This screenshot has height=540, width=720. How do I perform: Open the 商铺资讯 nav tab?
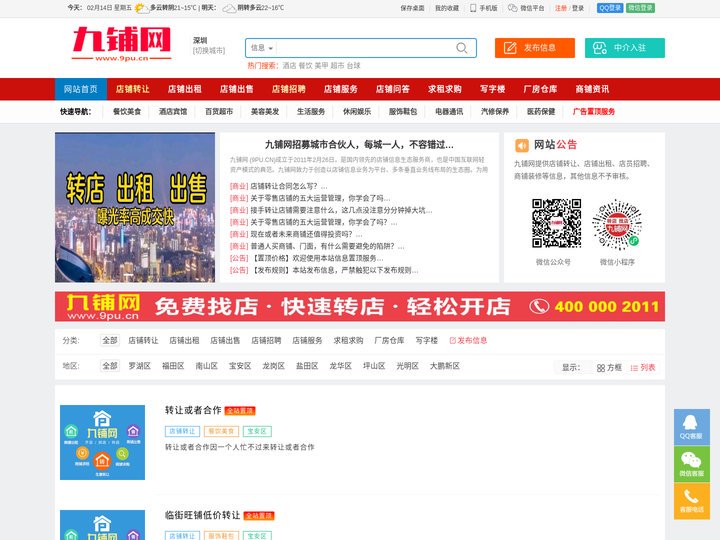[592, 89]
